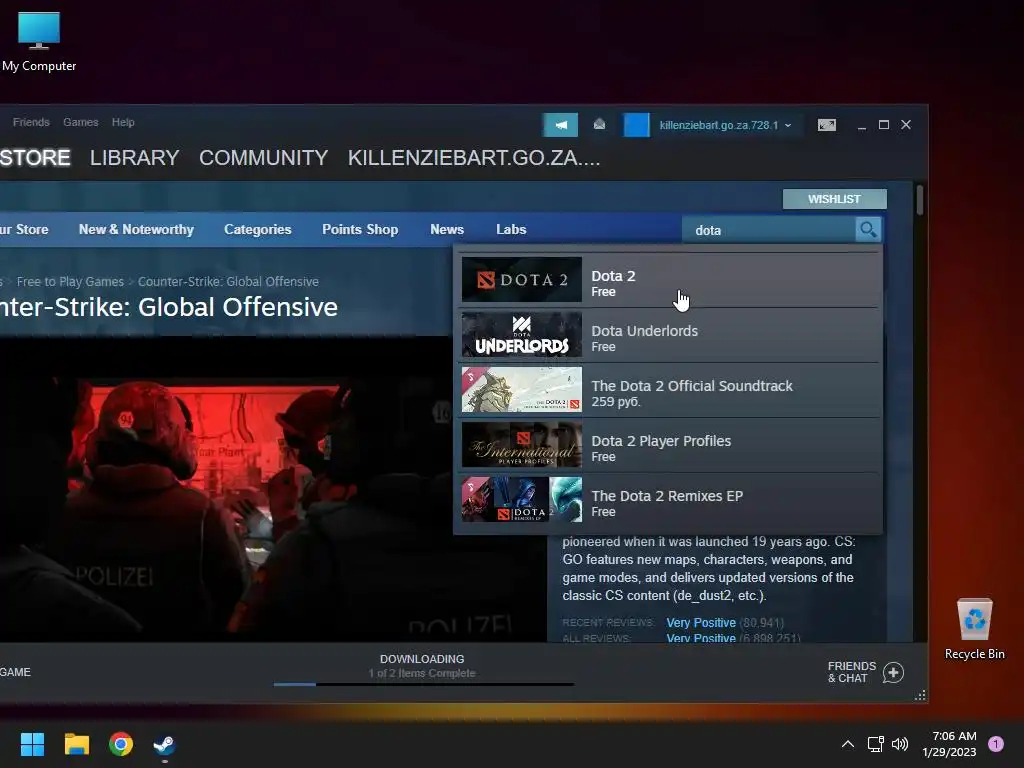1024x768 pixels.
Task: Open Google Chrome from the taskbar
Action: 121,744
